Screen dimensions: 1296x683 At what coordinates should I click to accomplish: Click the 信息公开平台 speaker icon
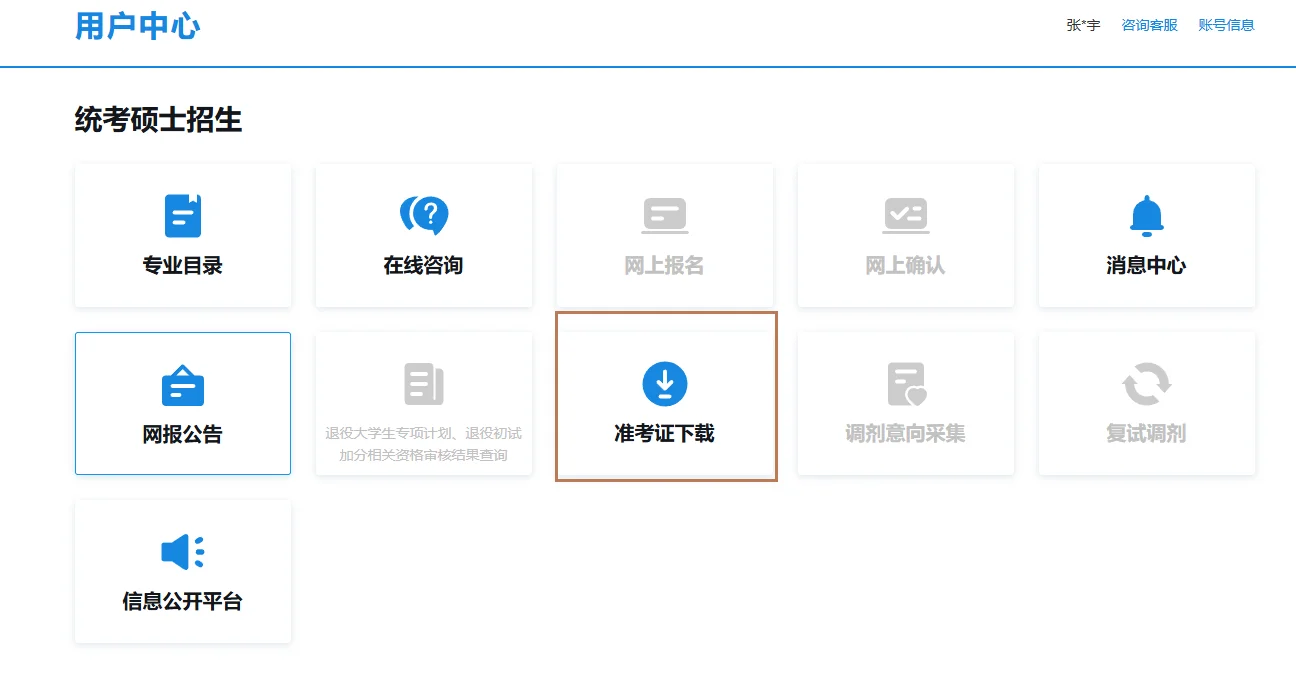182,549
